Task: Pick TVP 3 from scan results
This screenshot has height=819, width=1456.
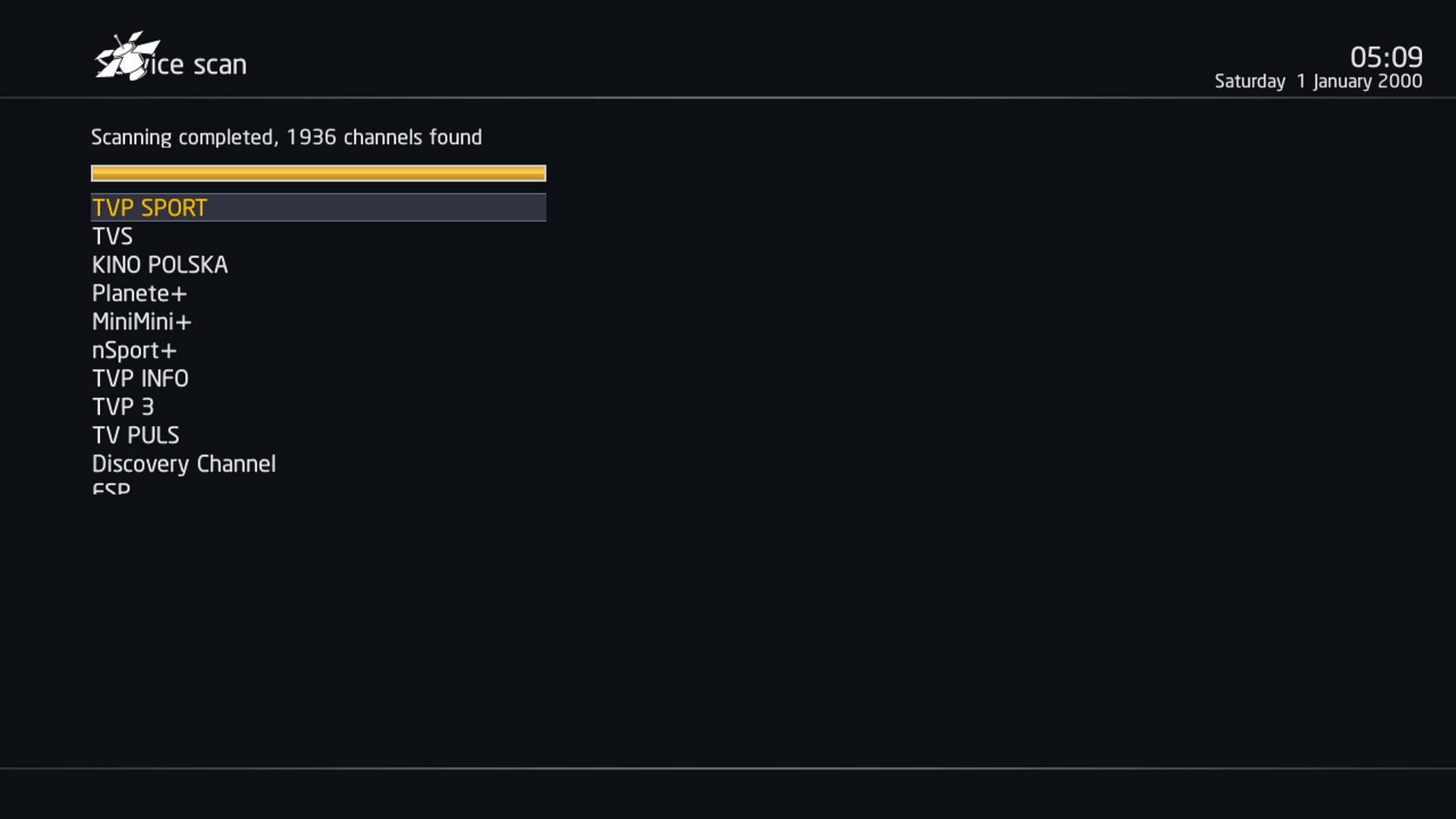Action: click(x=123, y=407)
